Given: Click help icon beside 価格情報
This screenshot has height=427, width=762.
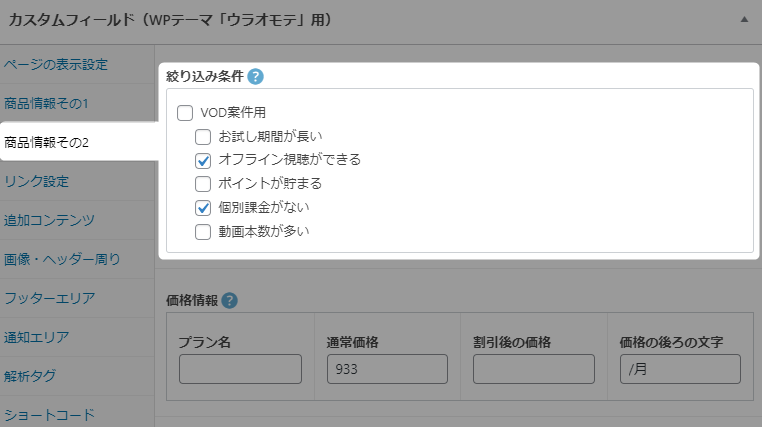Looking at the screenshot, I should 229,300.
